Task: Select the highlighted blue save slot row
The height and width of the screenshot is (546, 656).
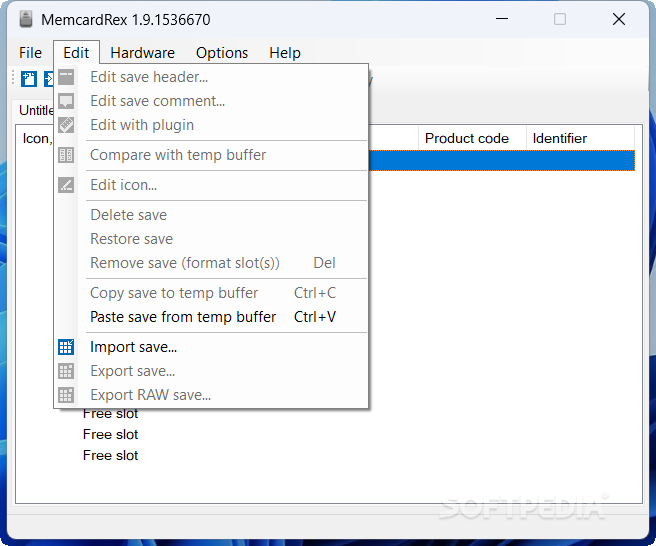Action: (x=501, y=160)
